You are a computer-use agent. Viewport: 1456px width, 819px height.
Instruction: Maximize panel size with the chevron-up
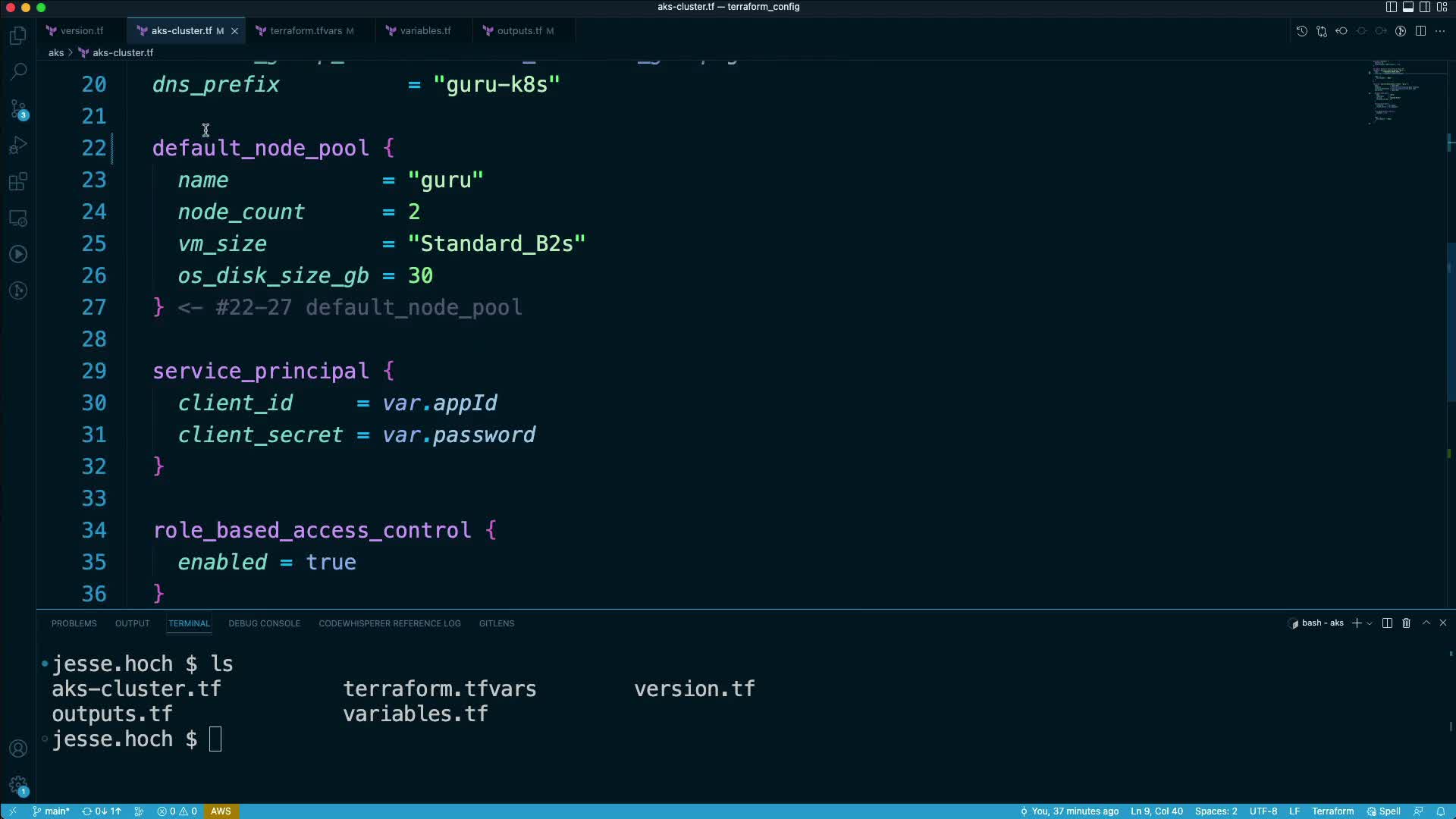pos(1426,623)
